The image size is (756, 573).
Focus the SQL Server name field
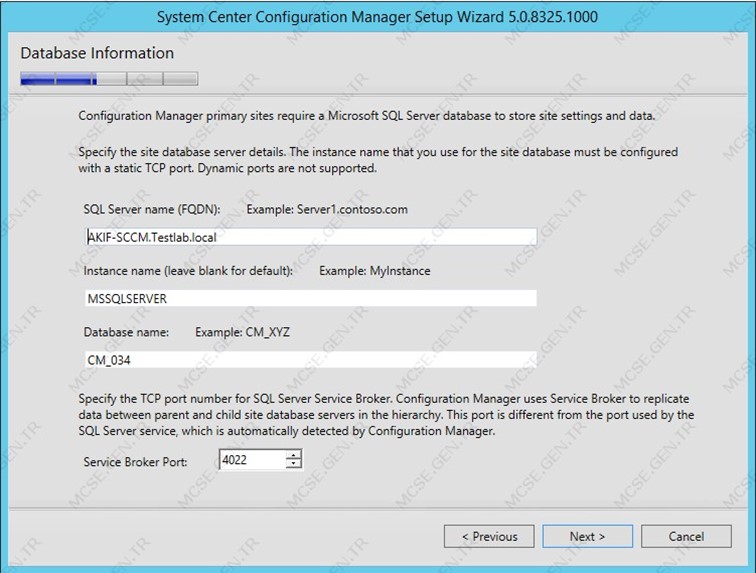tap(311, 237)
